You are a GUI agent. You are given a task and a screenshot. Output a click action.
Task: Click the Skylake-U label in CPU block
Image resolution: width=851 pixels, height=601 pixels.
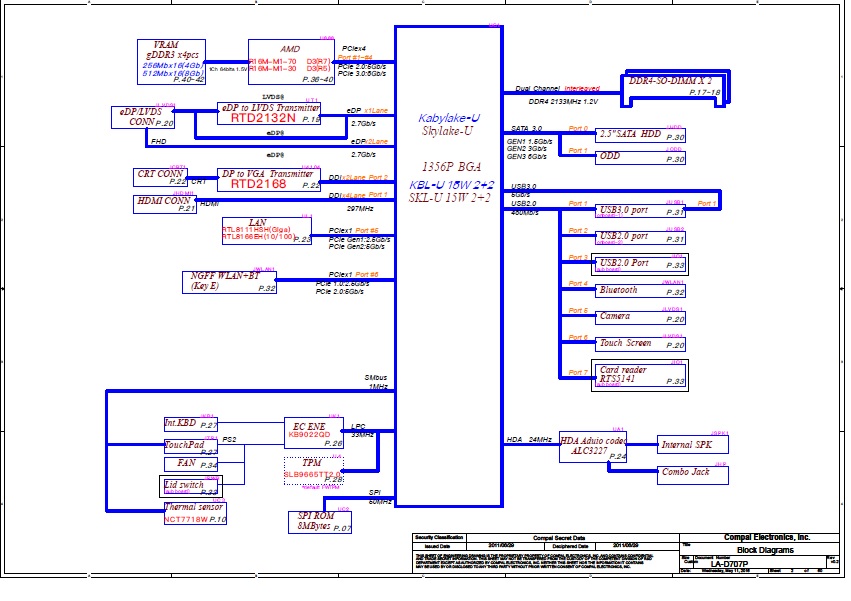click(448, 131)
